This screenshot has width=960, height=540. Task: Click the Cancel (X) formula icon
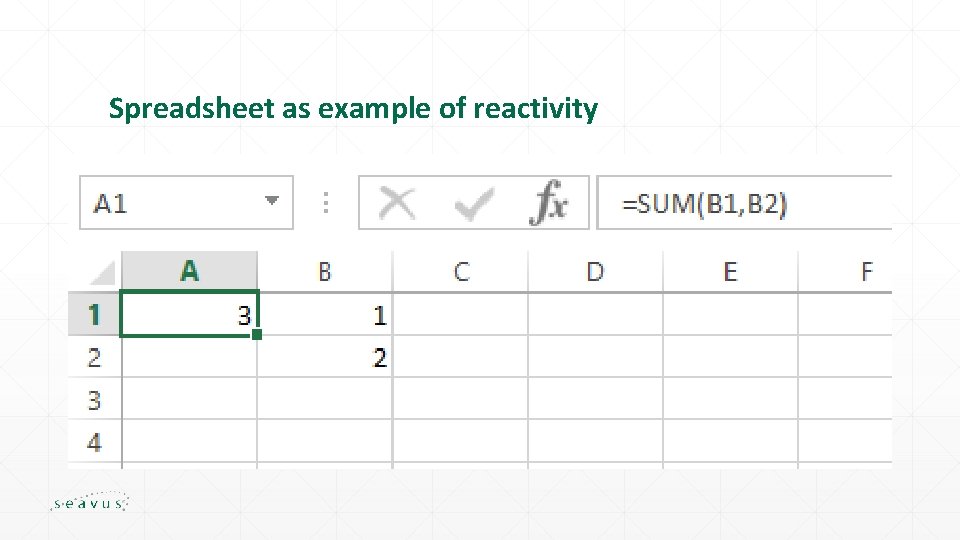[x=397, y=203]
